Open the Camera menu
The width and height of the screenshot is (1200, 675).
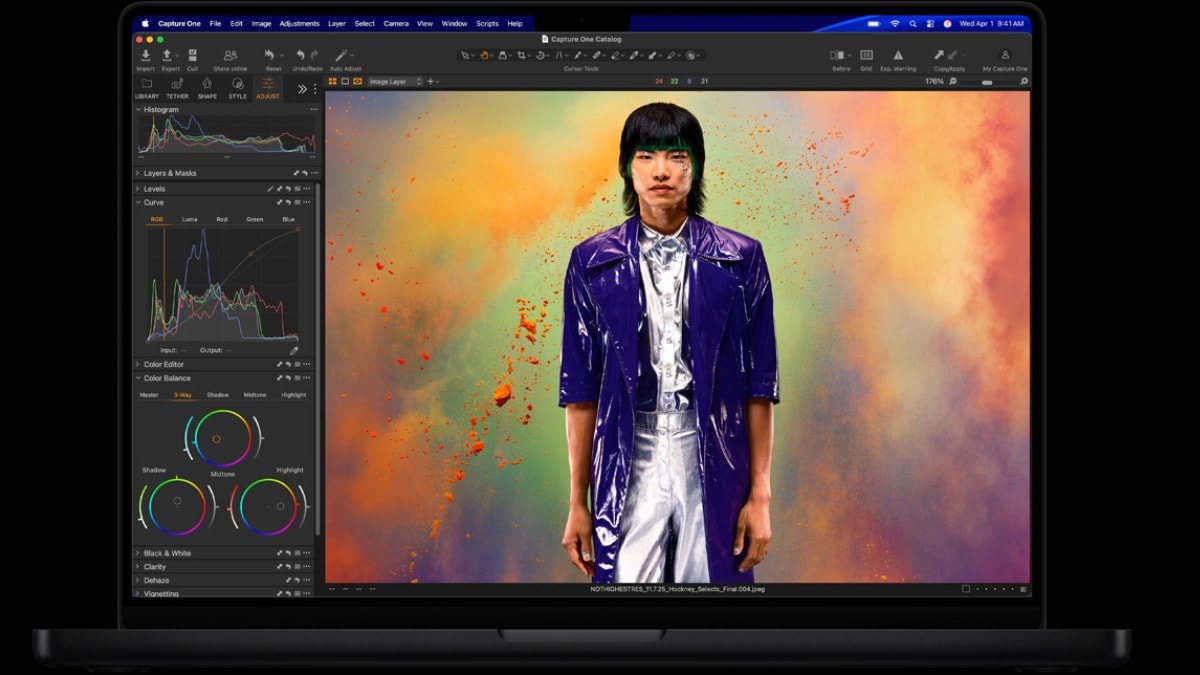click(x=396, y=23)
